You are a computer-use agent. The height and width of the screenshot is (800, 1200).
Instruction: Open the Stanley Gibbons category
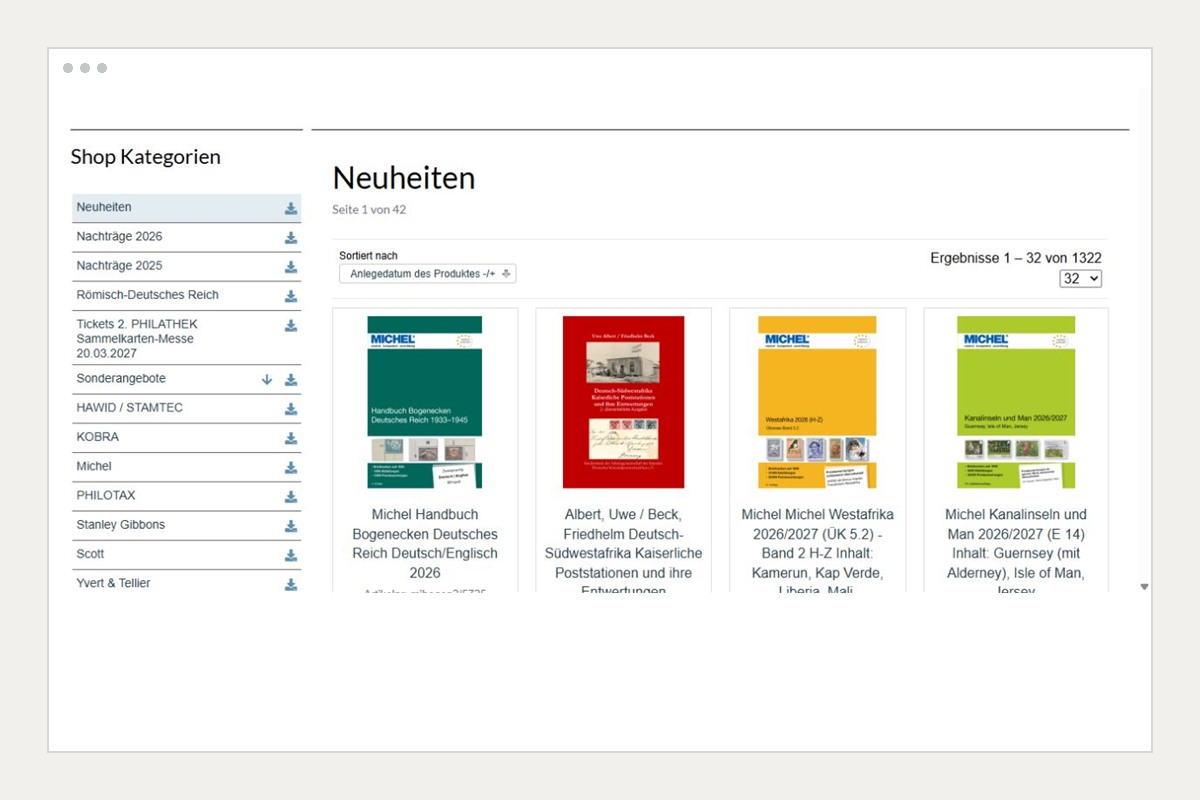[121, 524]
